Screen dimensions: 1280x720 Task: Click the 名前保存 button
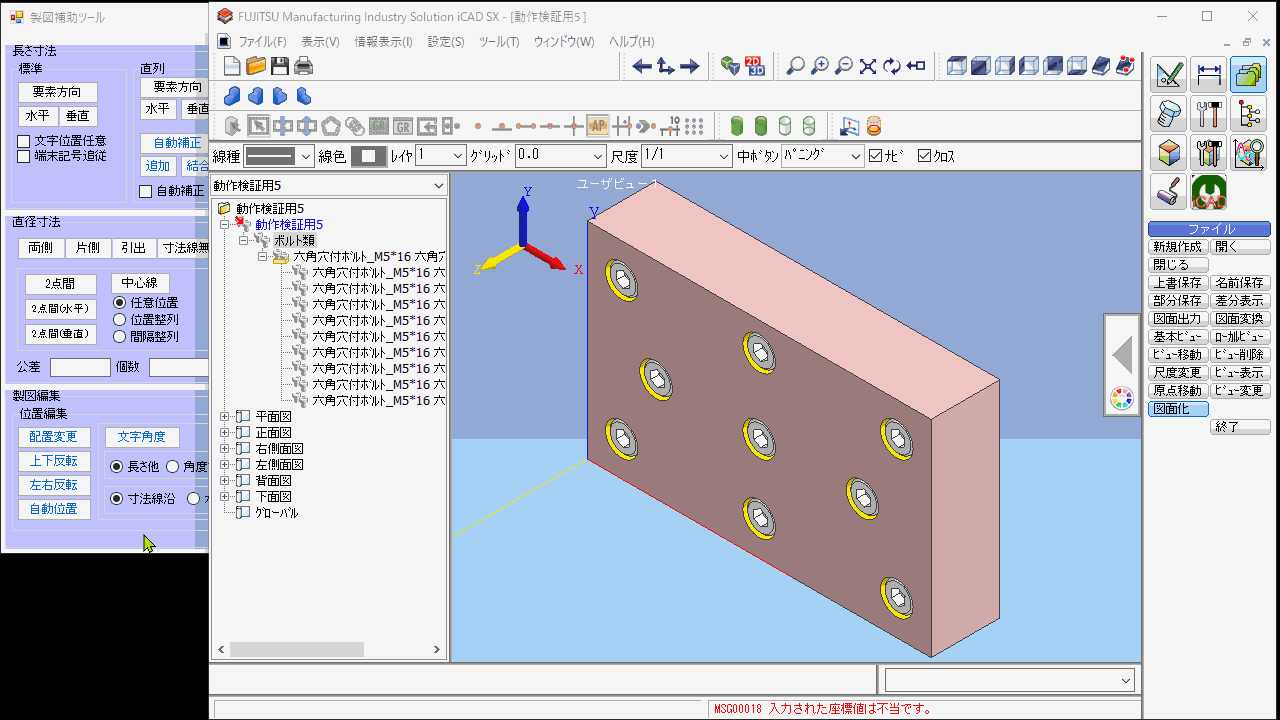(x=1240, y=283)
